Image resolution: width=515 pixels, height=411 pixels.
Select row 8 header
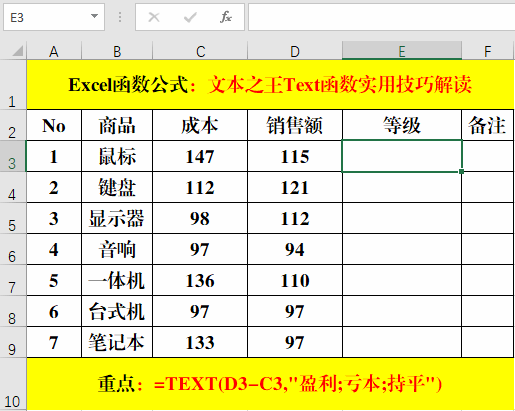tap(13, 311)
